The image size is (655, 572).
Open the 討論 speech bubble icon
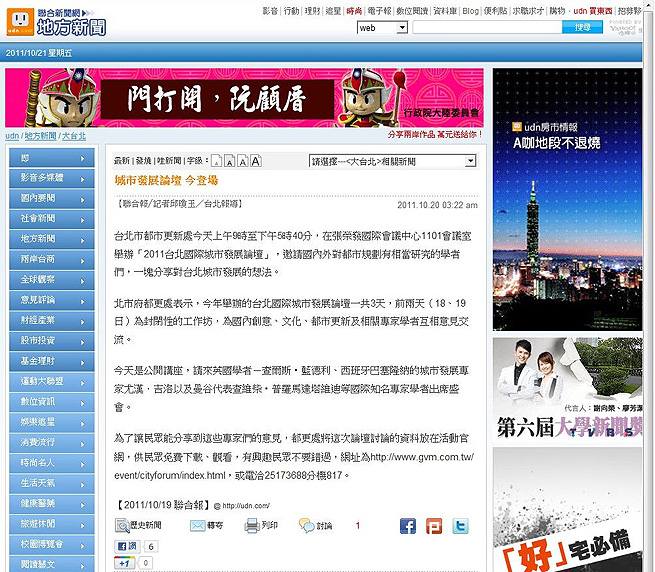pyautogui.click(x=305, y=525)
